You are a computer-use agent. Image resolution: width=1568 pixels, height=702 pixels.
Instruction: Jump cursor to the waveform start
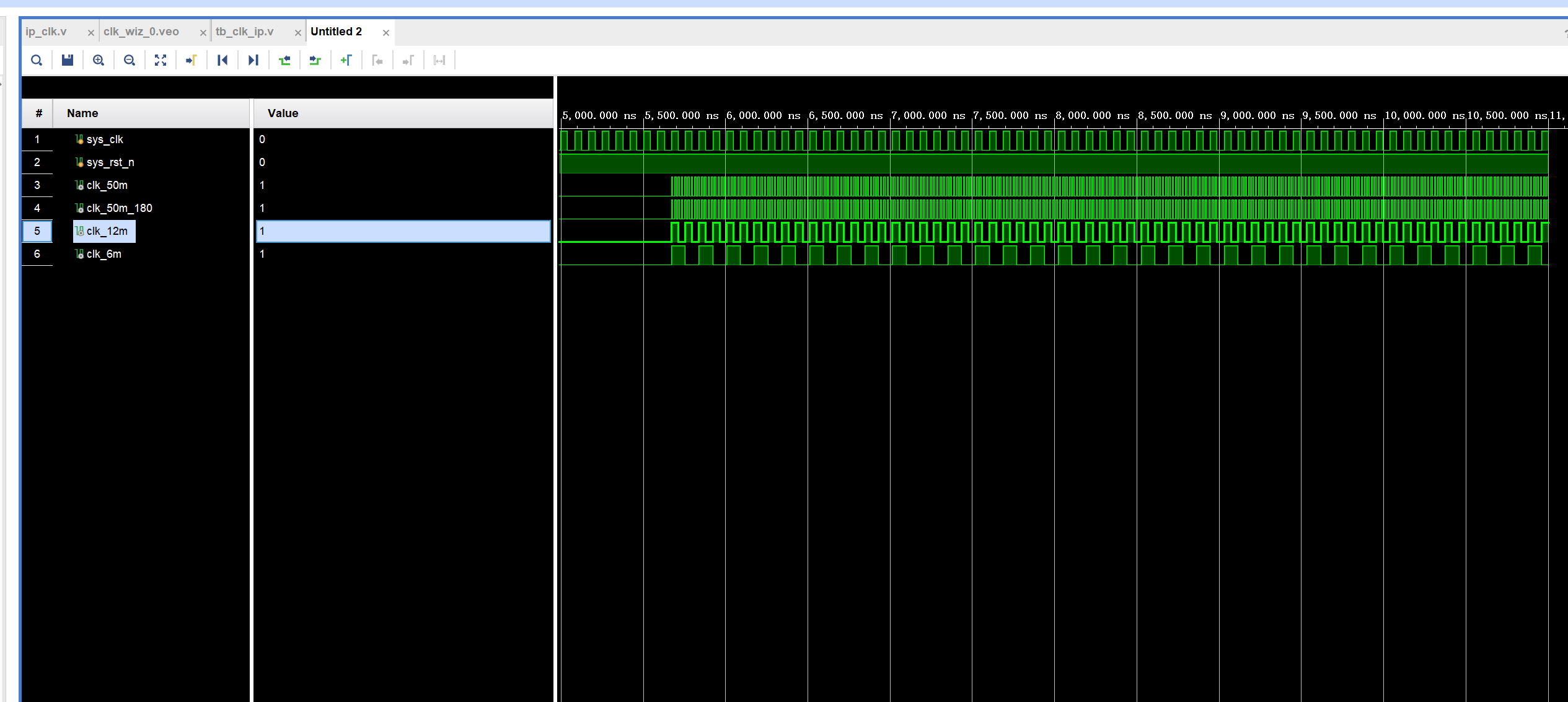click(222, 60)
